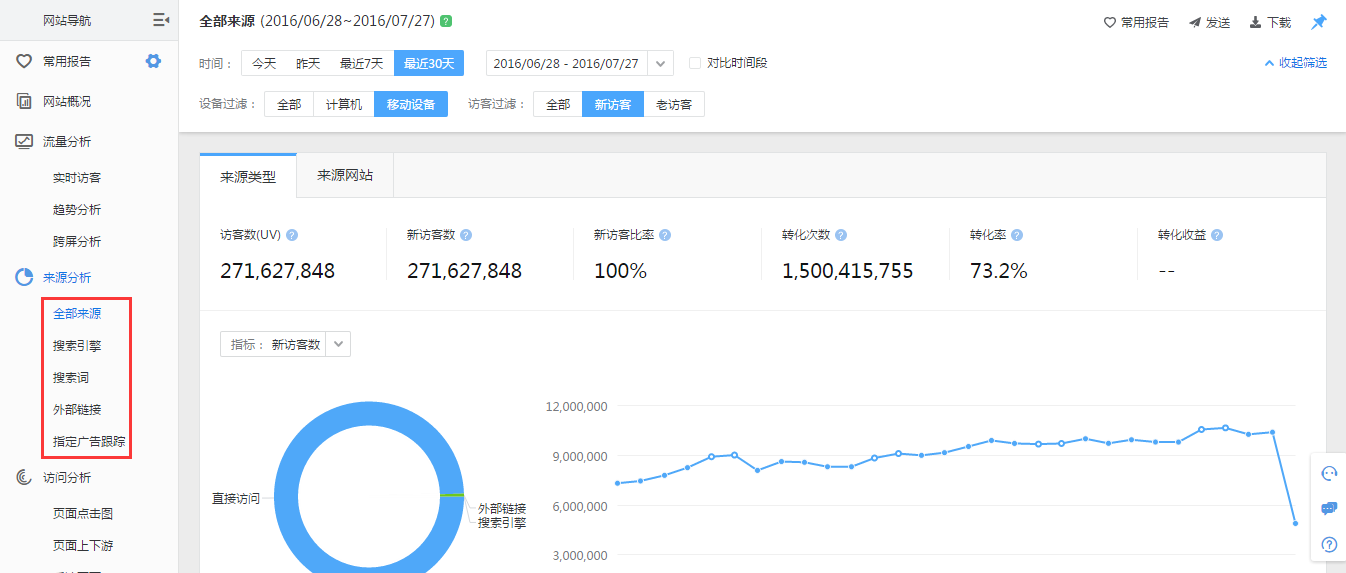Open help tooltip next to 访客数(UV)
This screenshot has height=573, width=1346.
tap(292, 235)
